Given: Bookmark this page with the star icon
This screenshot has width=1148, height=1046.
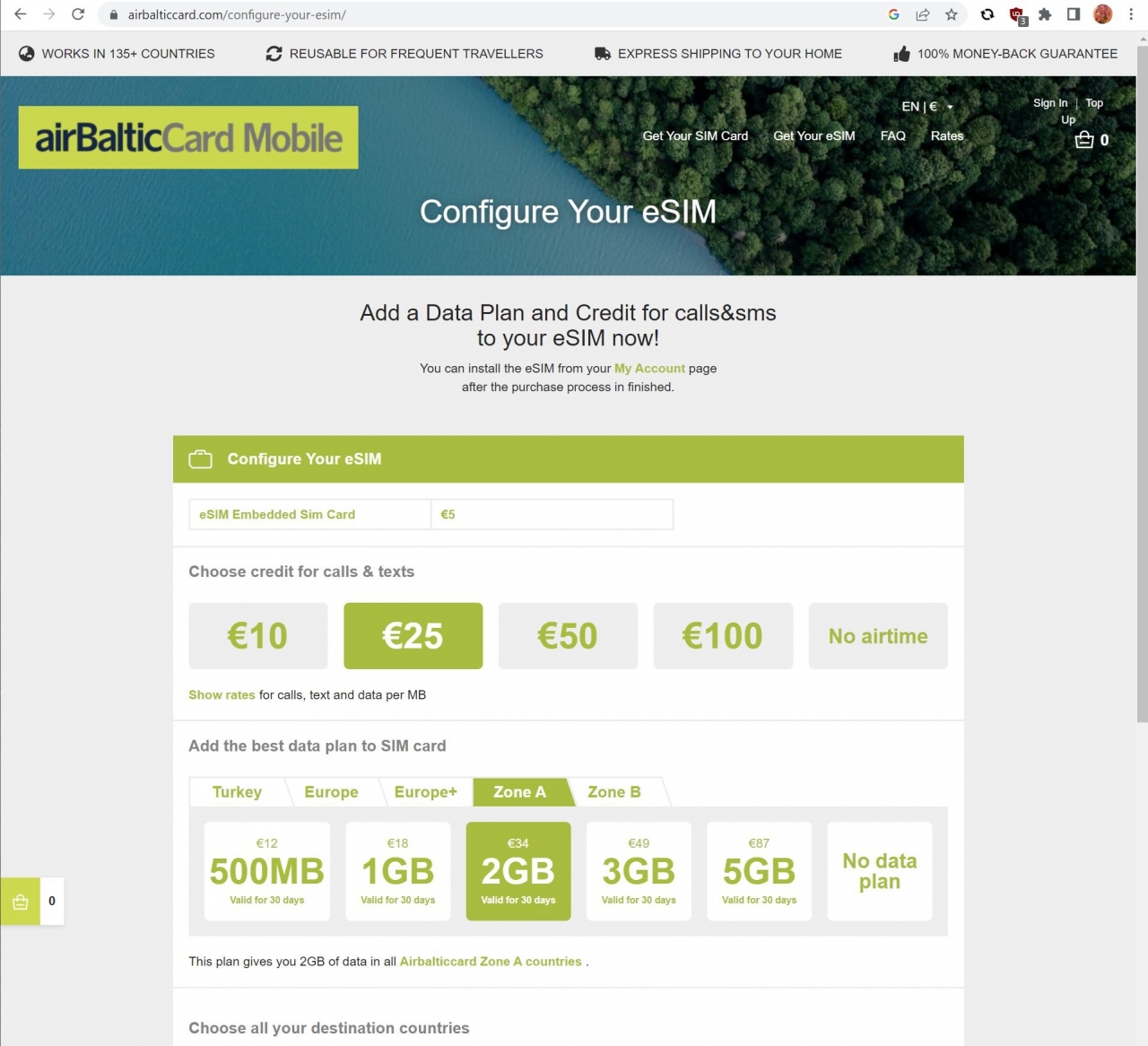Looking at the screenshot, I should [951, 14].
